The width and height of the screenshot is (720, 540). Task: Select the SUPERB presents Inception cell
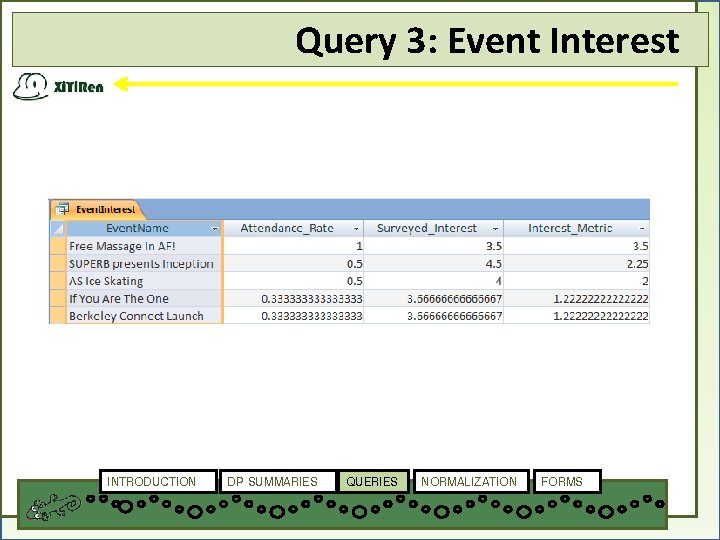point(145,264)
